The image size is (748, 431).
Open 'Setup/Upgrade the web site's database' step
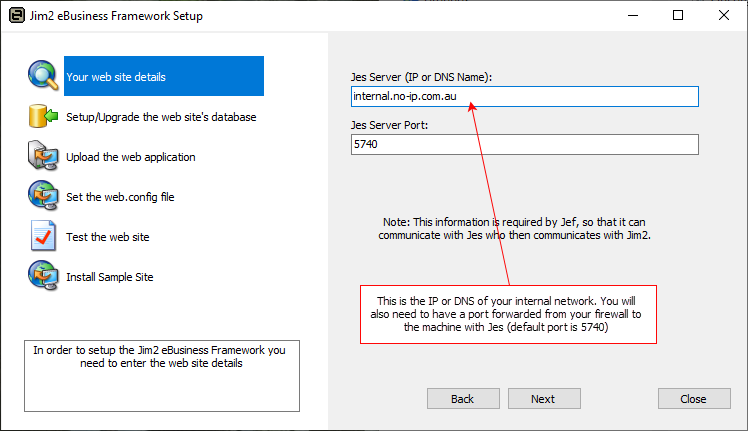(161, 117)
